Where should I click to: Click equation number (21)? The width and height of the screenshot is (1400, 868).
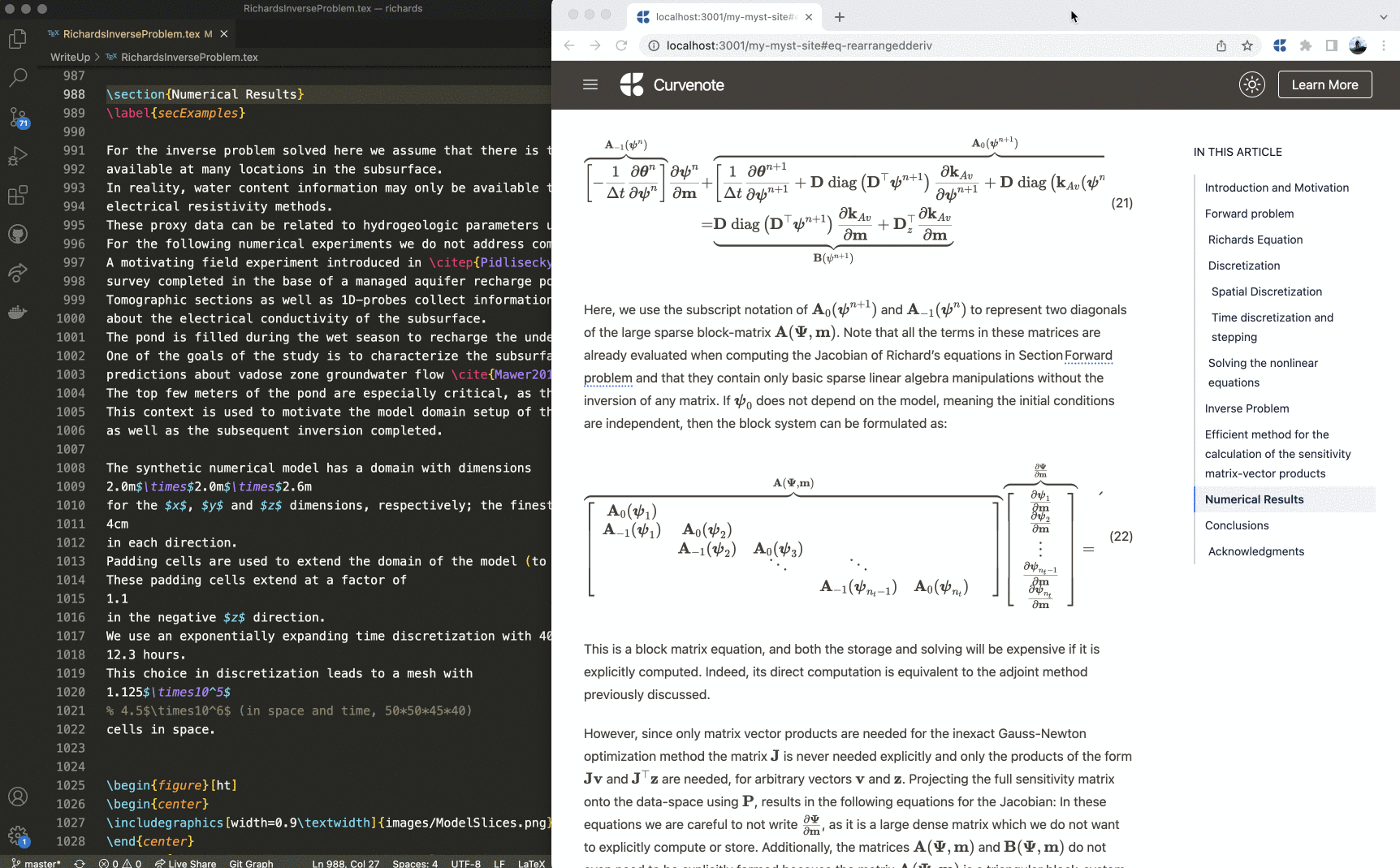click(1121, 203)
